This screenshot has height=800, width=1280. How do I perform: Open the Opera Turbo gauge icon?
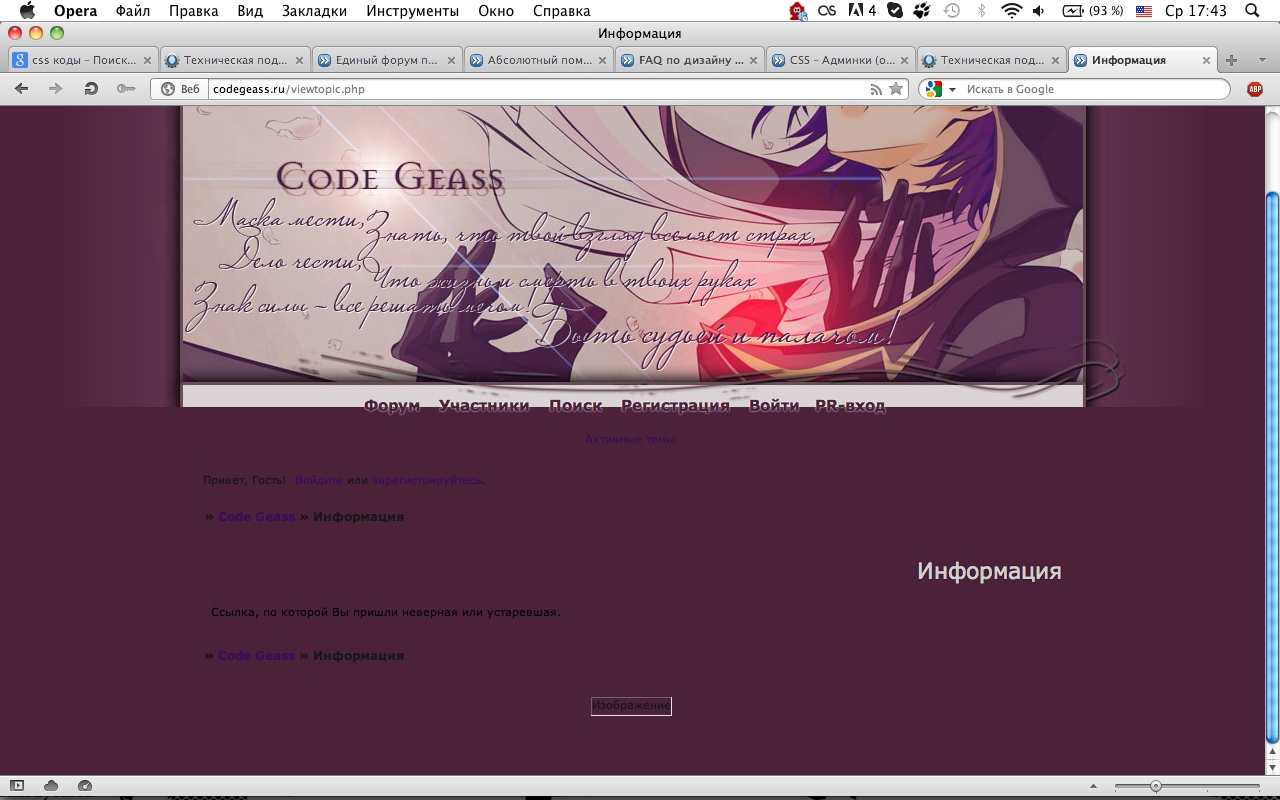[x=84, y=786]
